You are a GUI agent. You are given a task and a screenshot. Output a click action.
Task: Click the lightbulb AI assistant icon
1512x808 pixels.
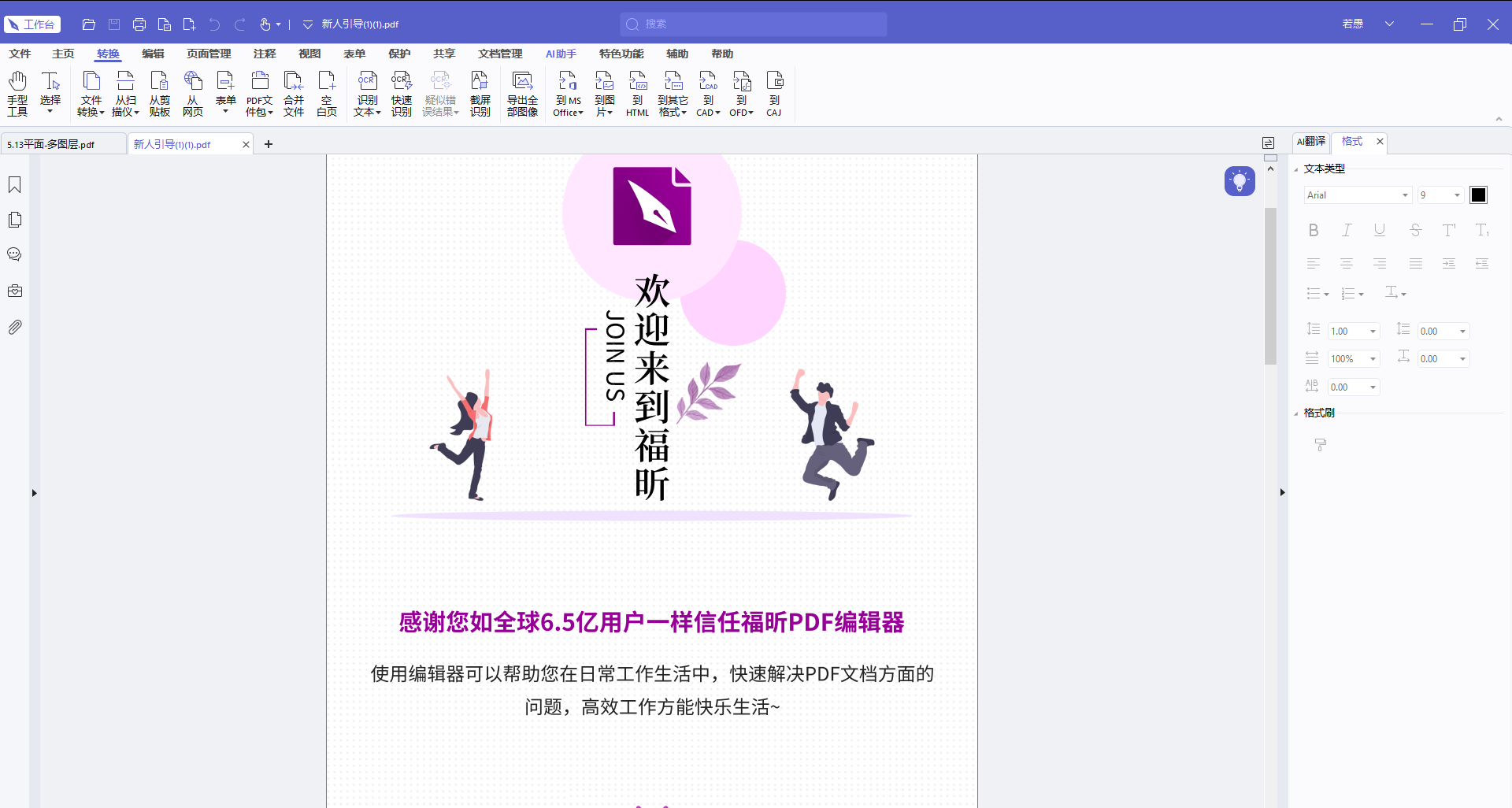[x=1240, y=181]
